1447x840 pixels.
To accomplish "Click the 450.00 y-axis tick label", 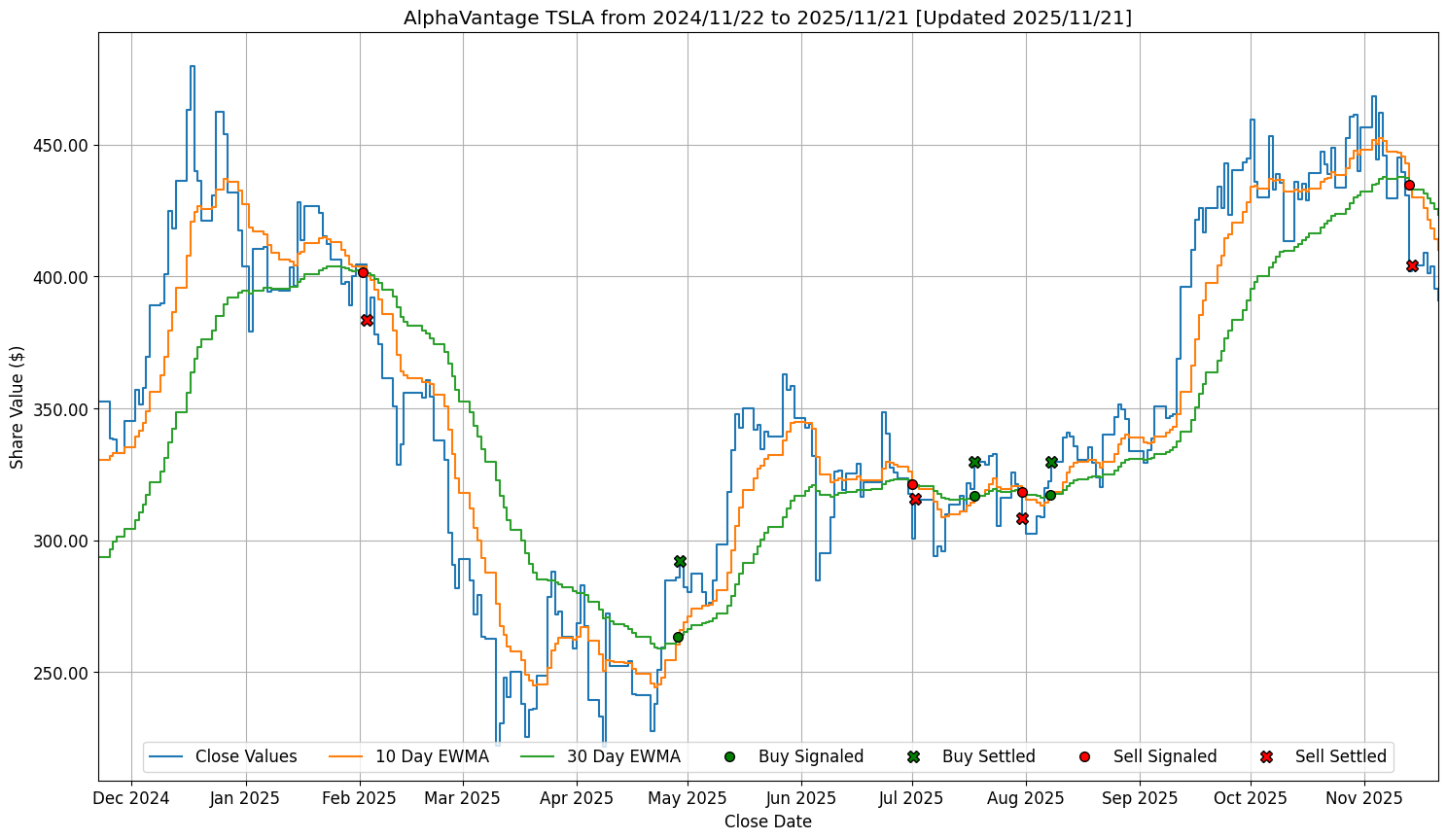I will point(61,146).
